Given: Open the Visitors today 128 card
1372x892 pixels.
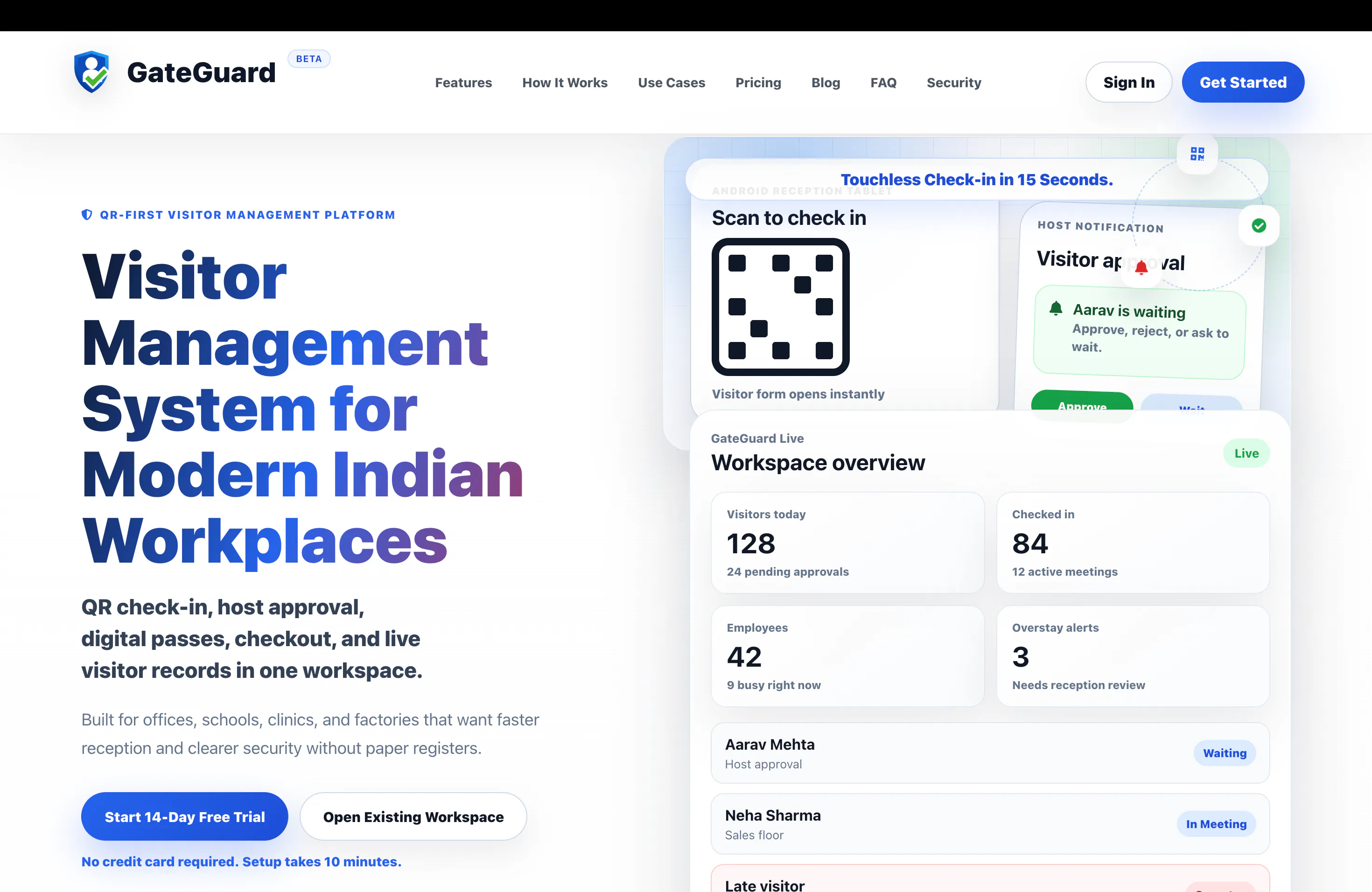Looking at the screenshot, I should click(847, 543).
